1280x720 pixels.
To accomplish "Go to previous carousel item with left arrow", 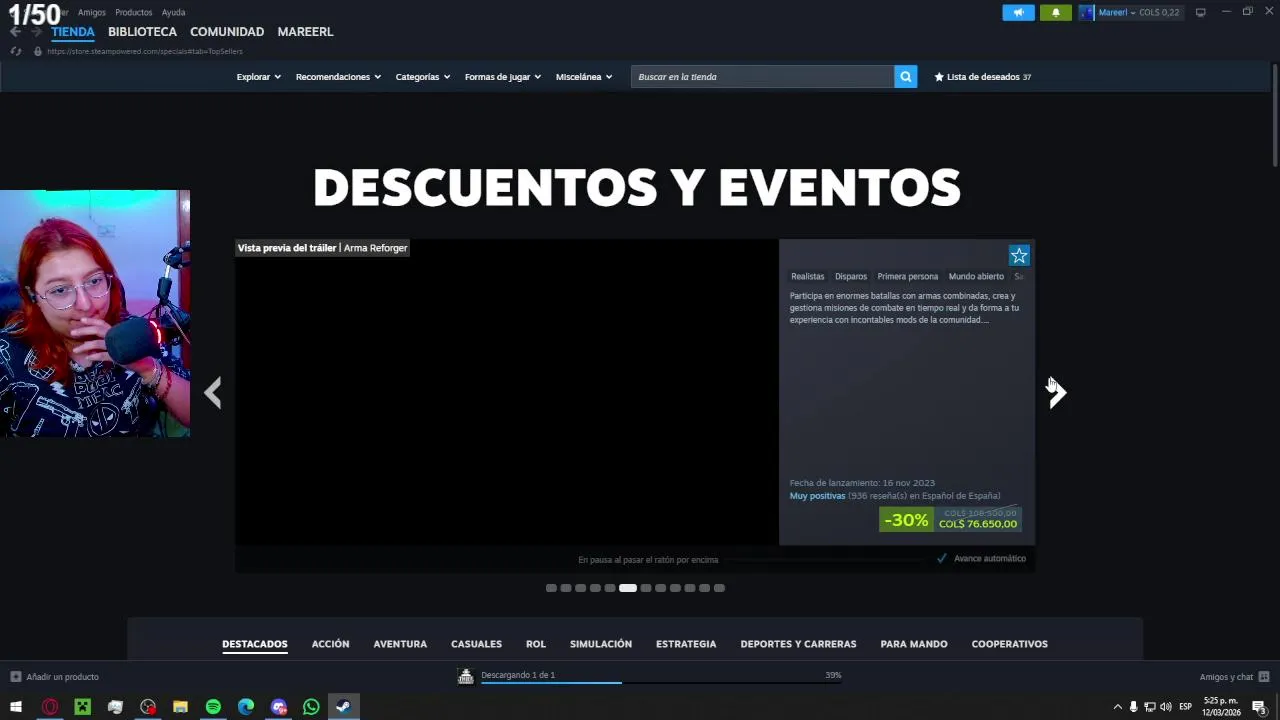I will [x=212, y=393].
